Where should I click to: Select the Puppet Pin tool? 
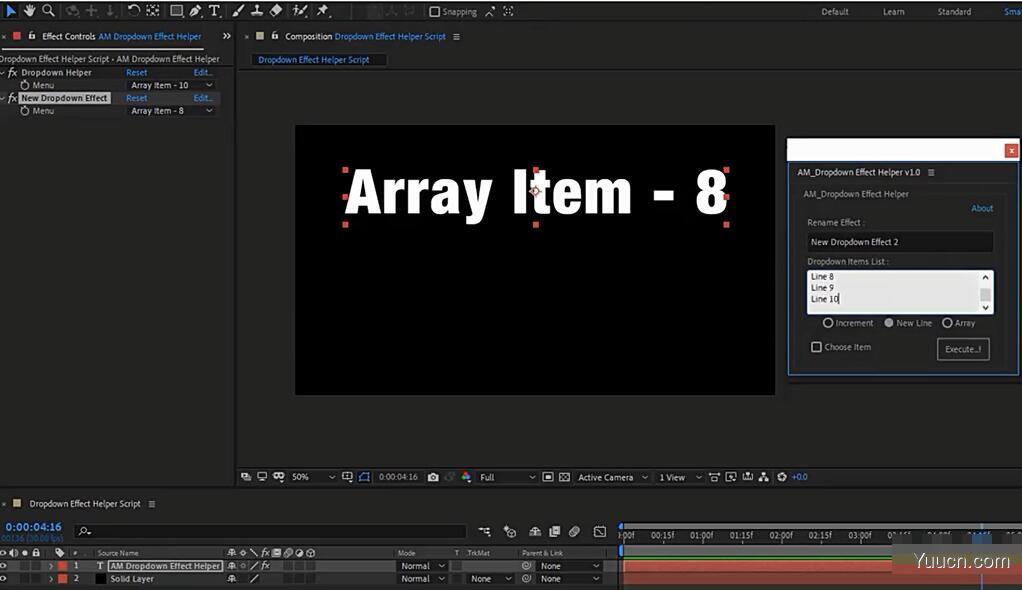pyautogui.click(x=323, y=10)
